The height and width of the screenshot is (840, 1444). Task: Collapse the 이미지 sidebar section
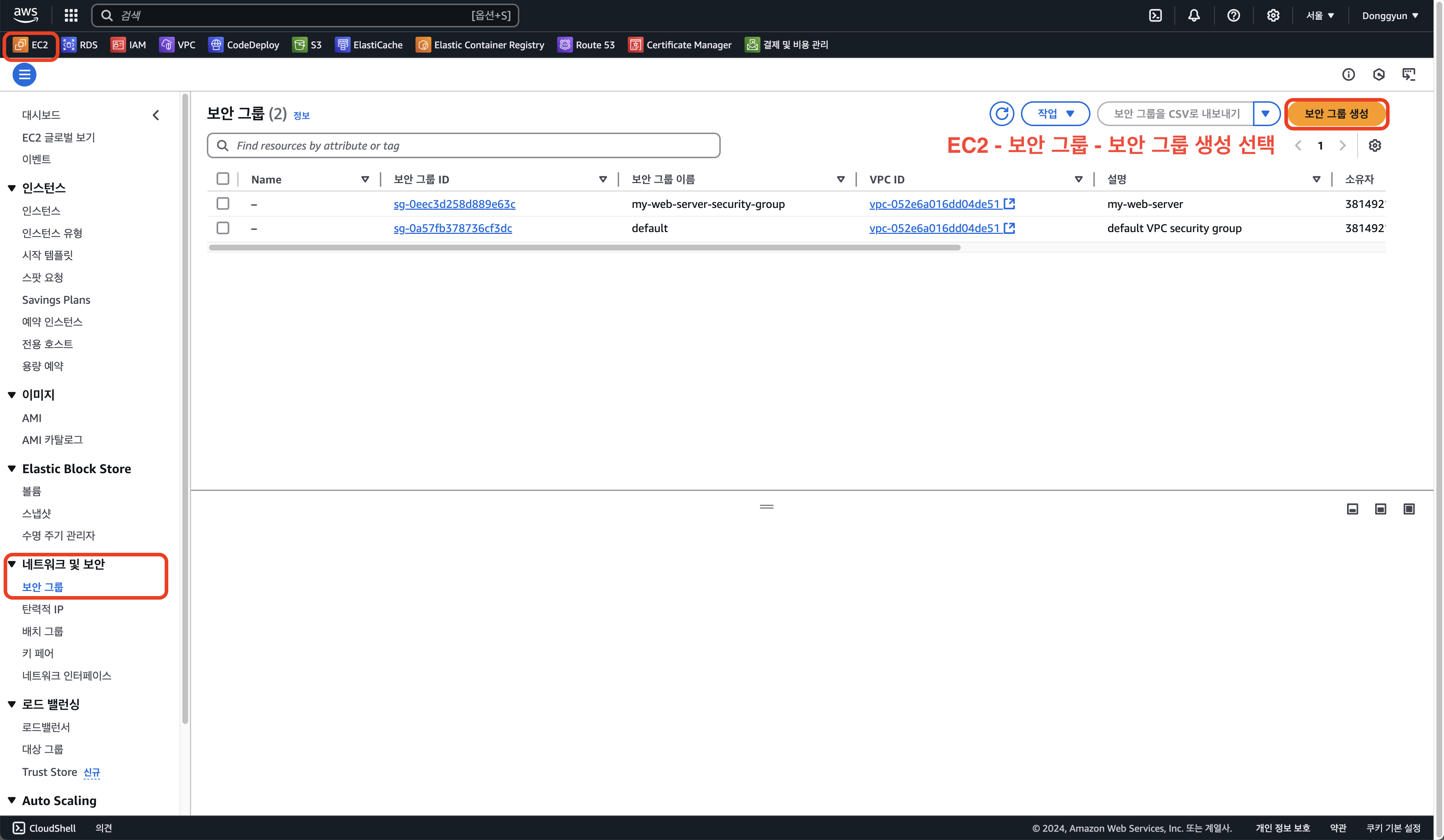coord(12,395)
